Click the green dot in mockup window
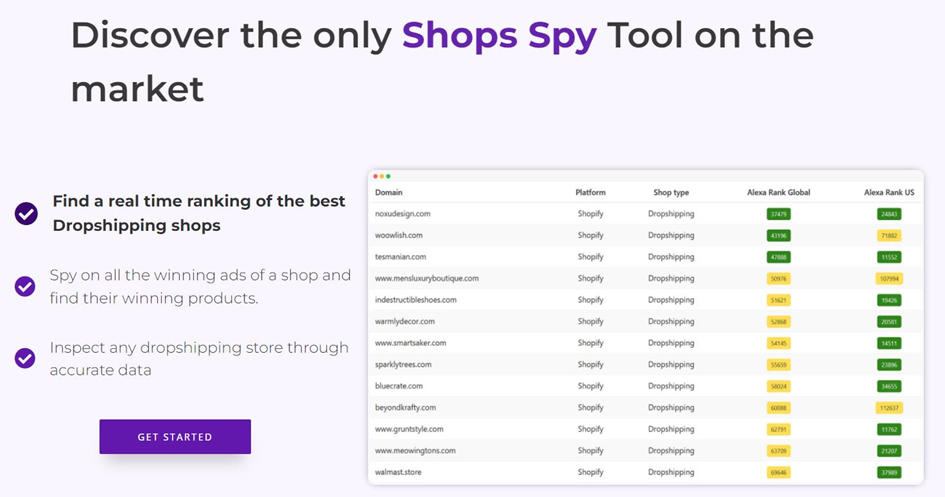945x497 pixels. click(x=388, y=177)
